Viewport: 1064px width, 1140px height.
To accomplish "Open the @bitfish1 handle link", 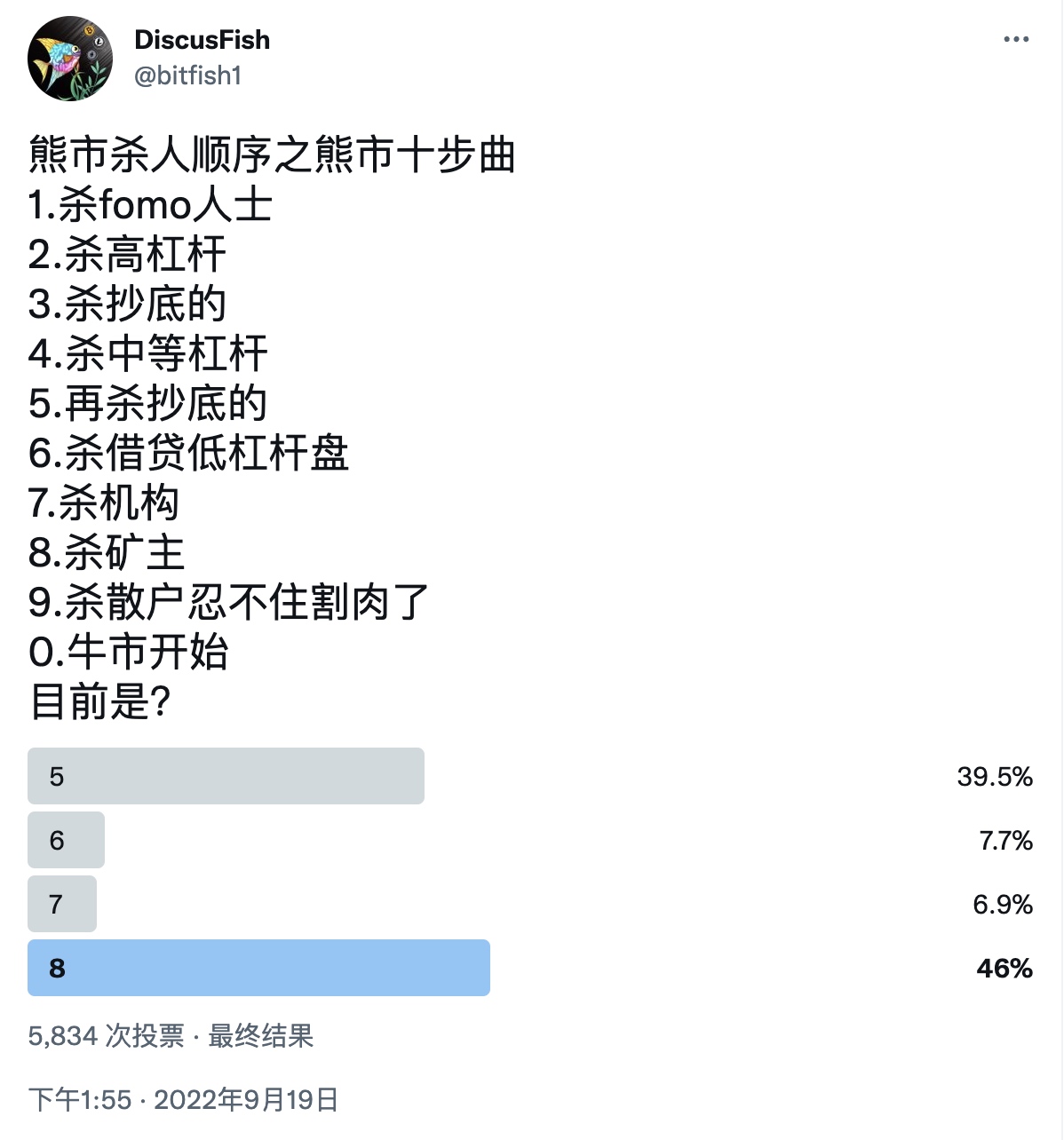I will (x=187, y=75).
